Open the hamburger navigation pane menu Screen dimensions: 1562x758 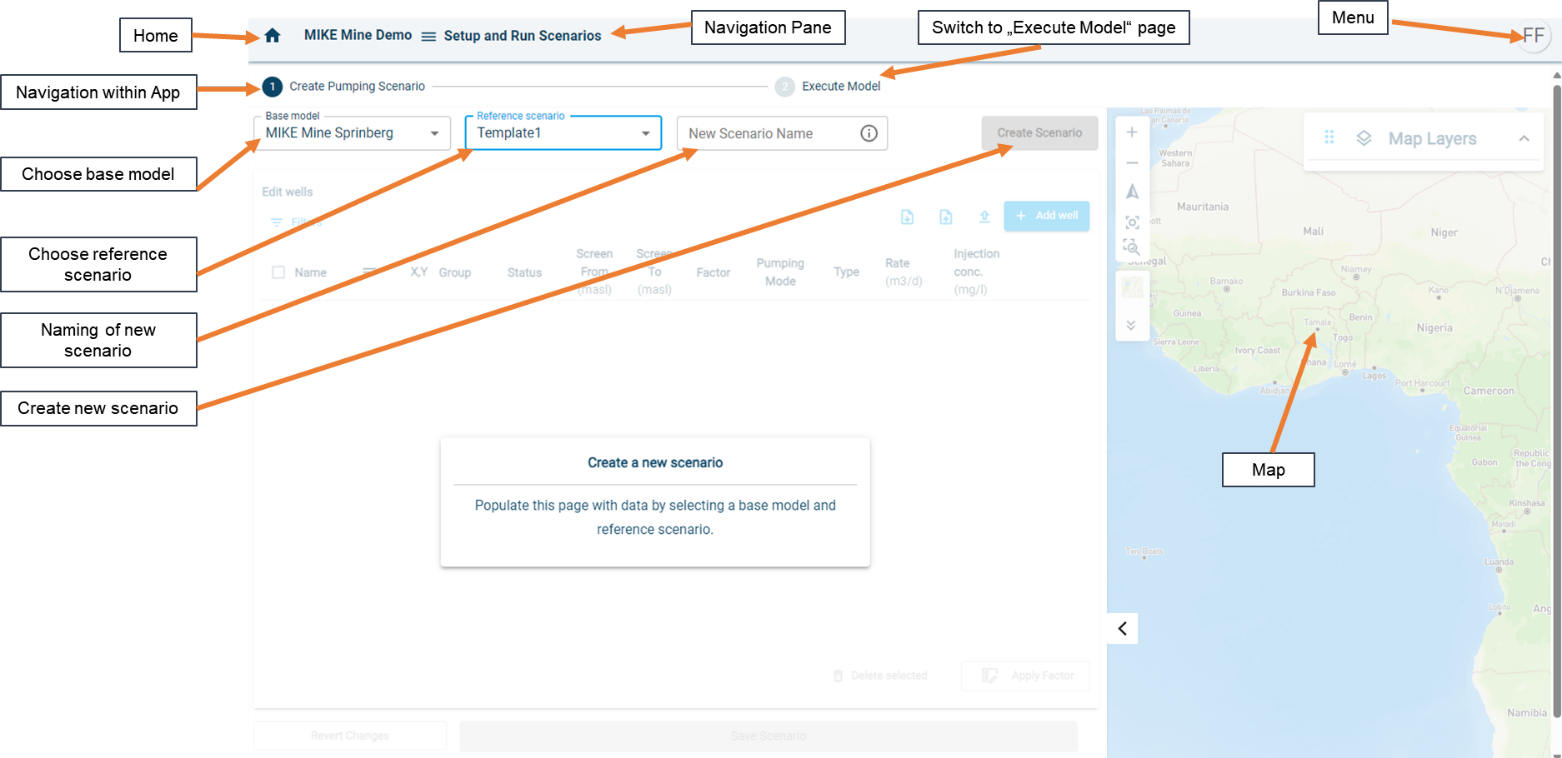pos(428,36)
